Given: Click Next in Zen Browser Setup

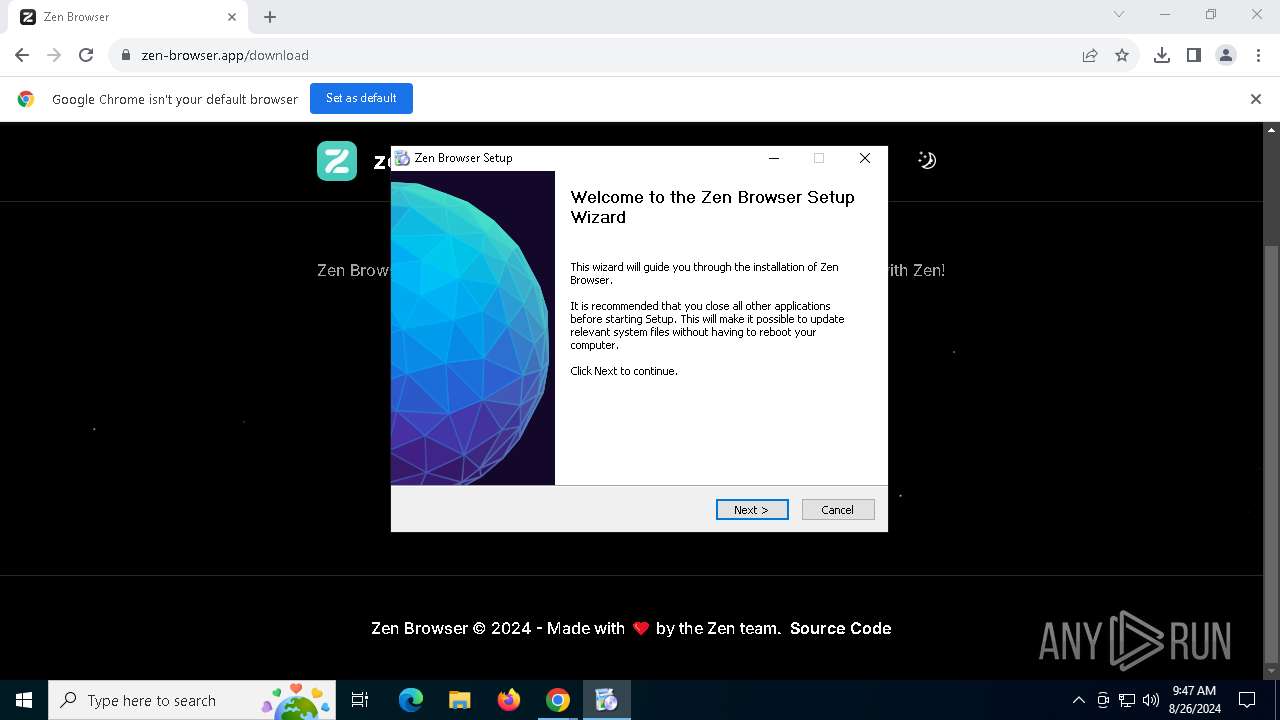Looking at the screenshot, I should click(752, 510).
